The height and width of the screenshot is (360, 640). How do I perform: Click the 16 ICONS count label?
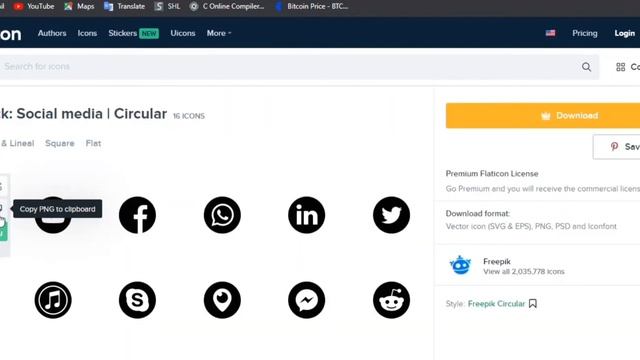click(x=189, y=116)
